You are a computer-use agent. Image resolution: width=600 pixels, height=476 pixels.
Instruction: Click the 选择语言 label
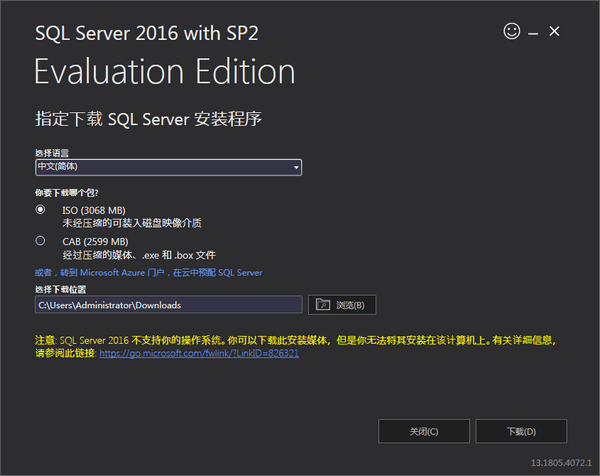[52, 153]
